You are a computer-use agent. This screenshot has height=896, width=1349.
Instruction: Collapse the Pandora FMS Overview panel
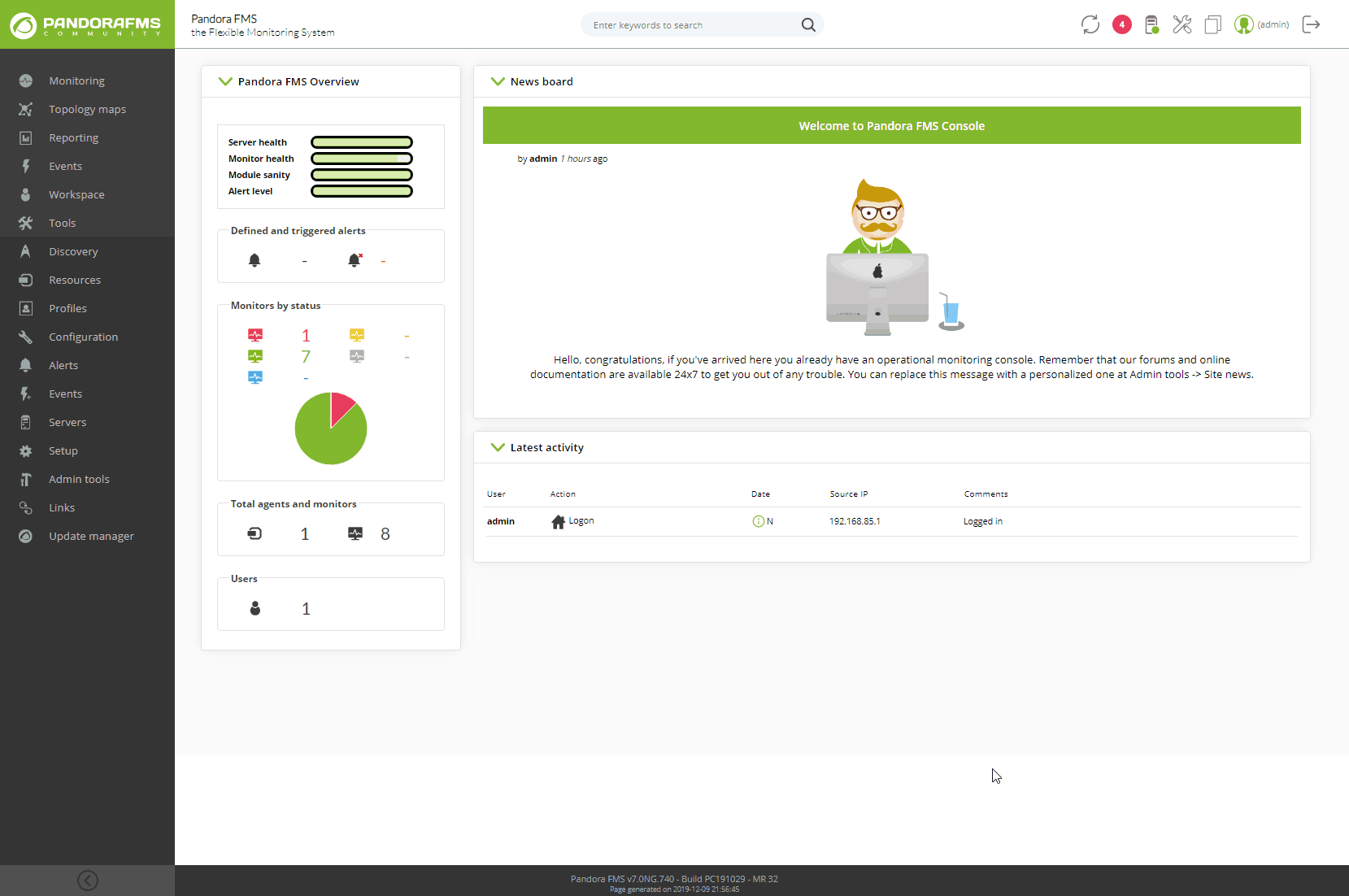(x=225, y=81)
